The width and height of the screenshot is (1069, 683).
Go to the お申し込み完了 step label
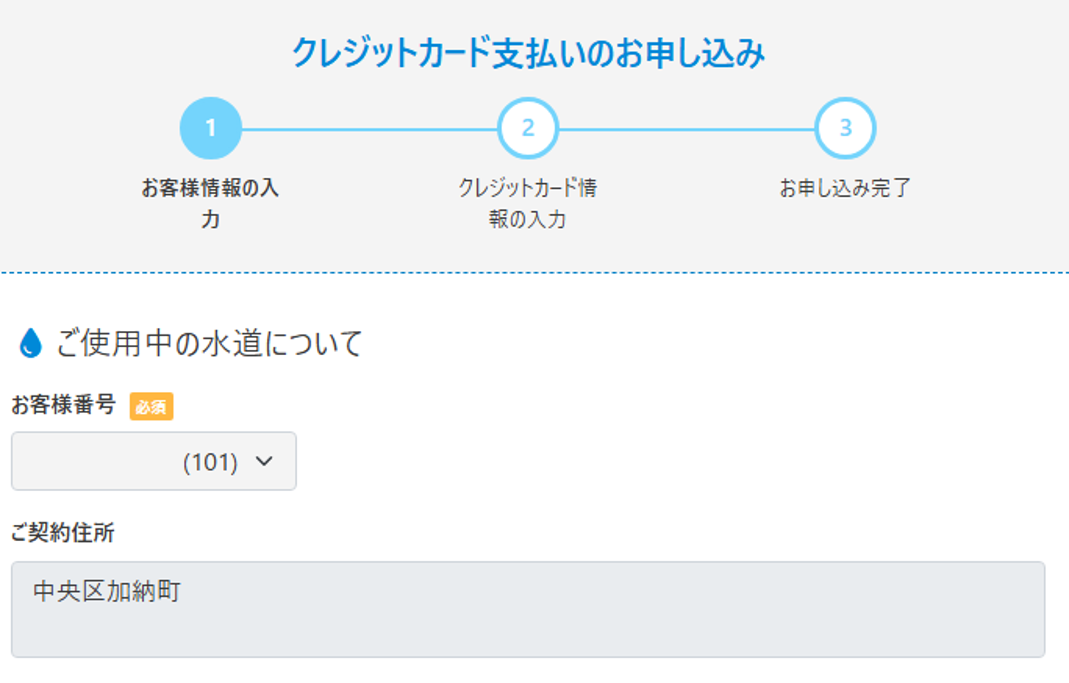coord(845,188)
